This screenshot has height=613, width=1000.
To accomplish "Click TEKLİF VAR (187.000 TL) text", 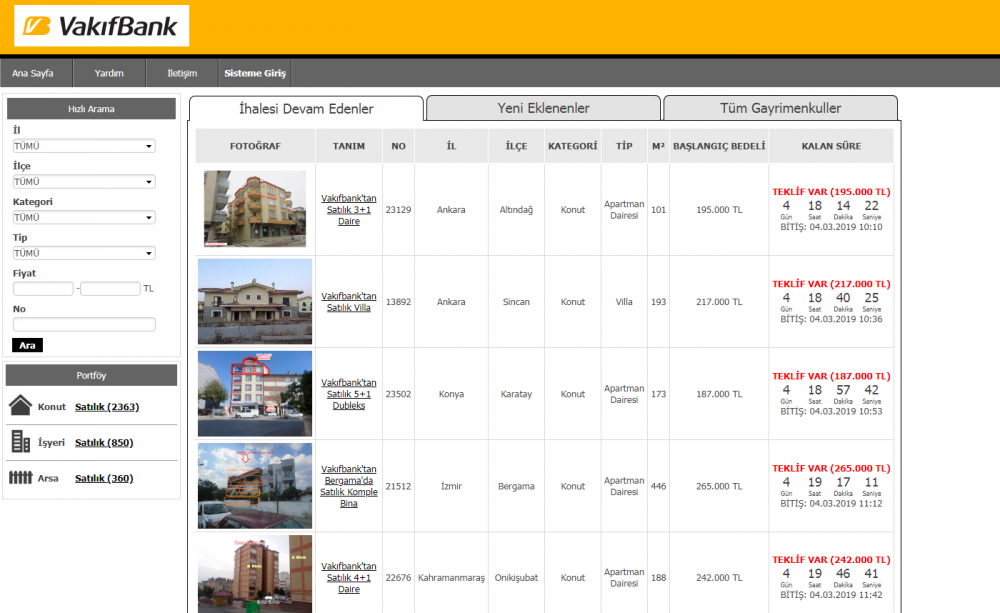I will tap(832, 376).
